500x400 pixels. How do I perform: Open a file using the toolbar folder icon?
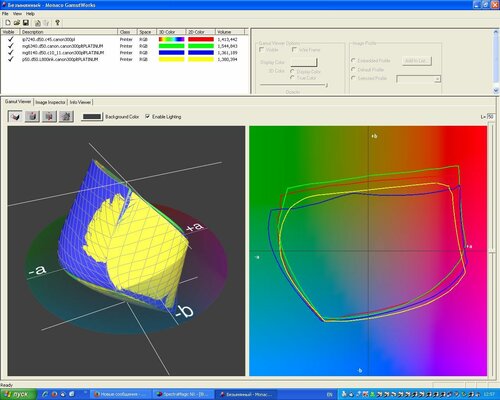(x=17, y=23)
